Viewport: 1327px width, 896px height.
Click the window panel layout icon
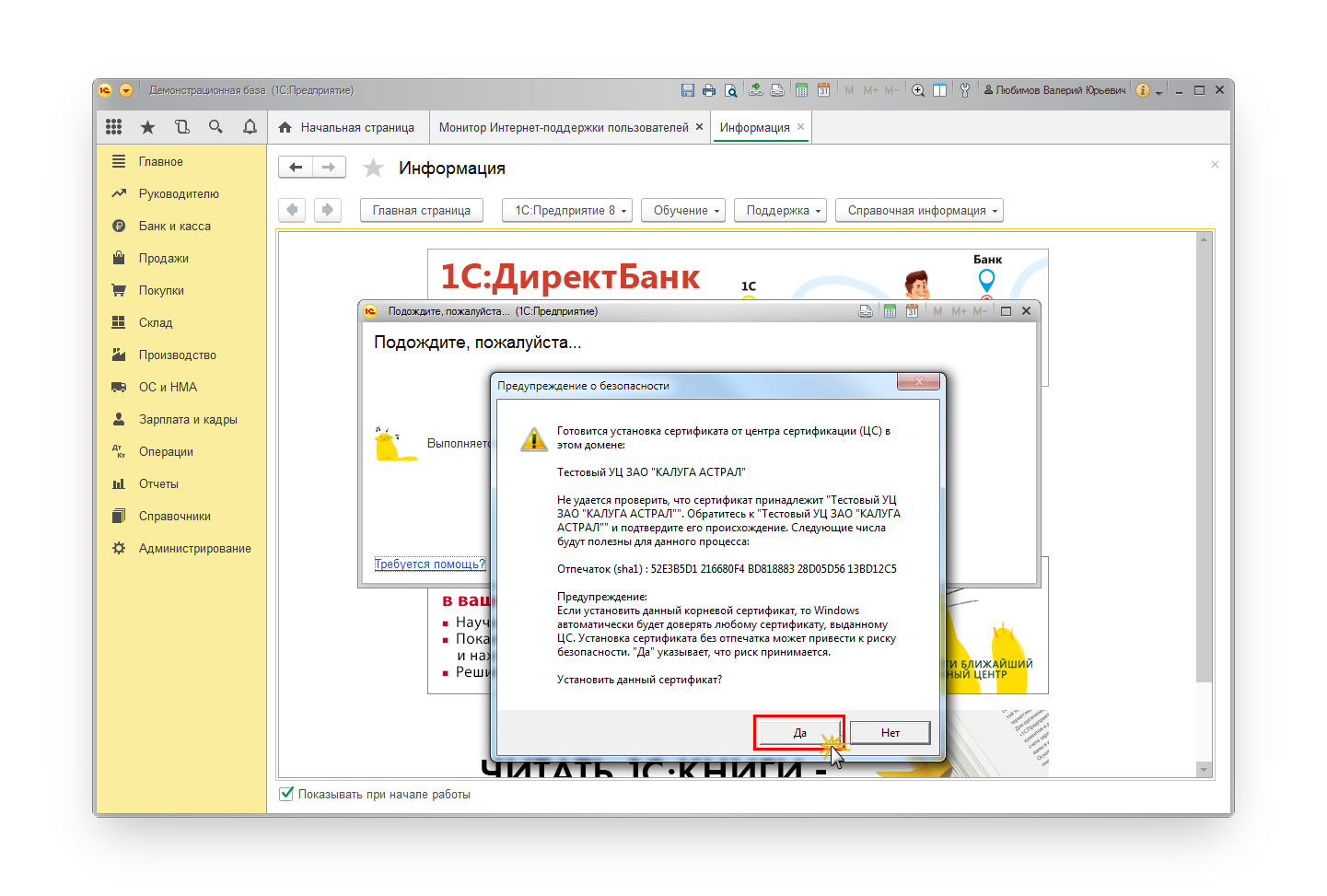tap(939, 90)
